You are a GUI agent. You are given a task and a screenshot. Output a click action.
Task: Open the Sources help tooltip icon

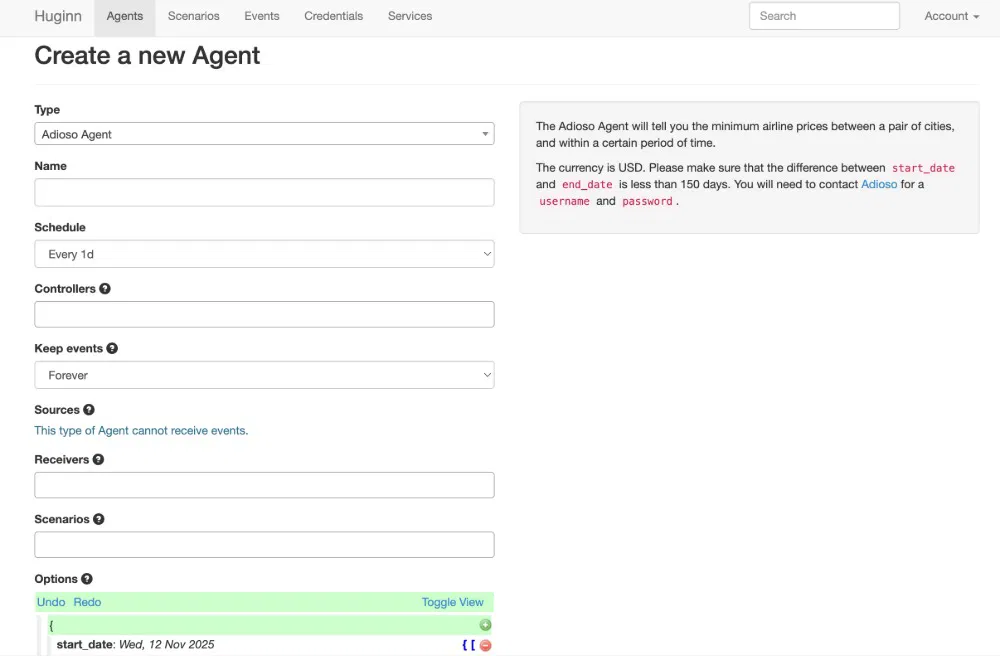pos(89,410)
